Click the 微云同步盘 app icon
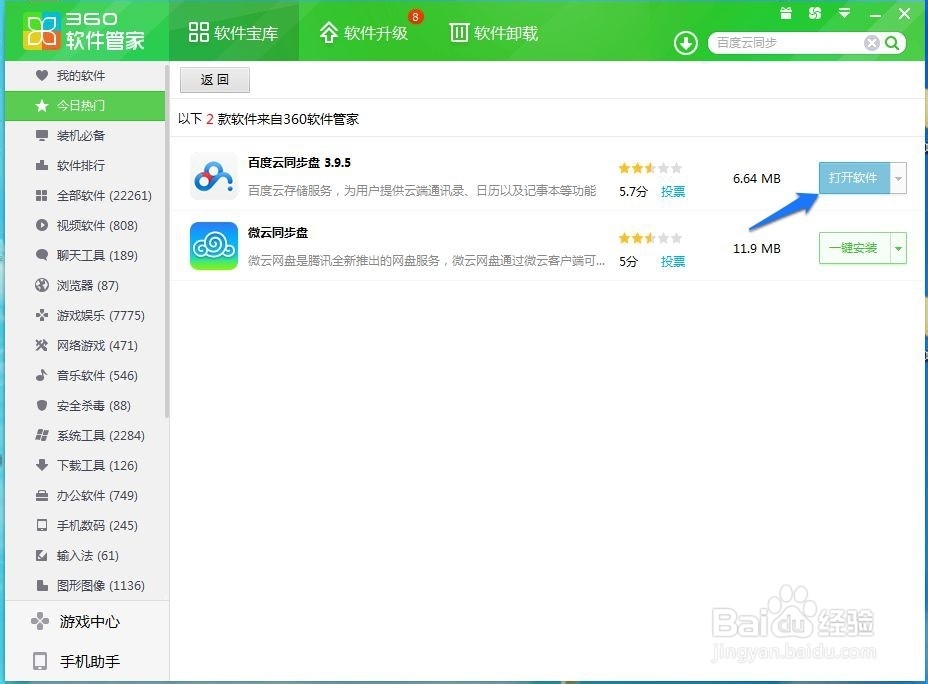928x684 pixels. coord(214,246)
